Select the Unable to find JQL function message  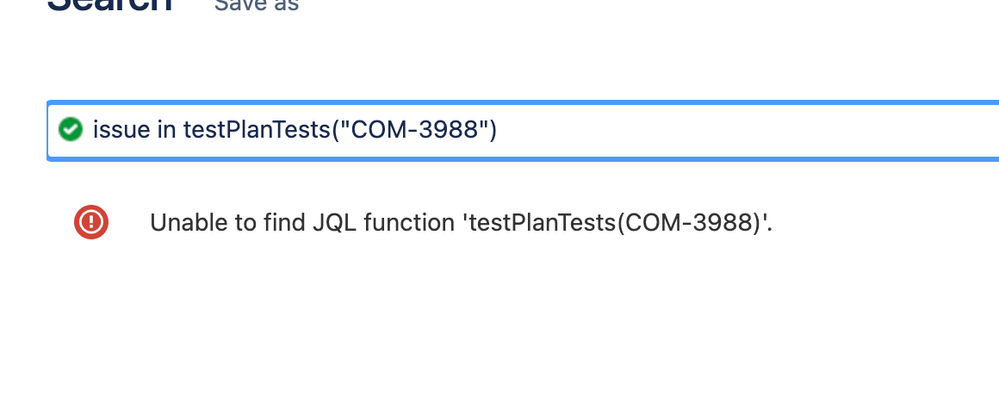coord(461,223)
